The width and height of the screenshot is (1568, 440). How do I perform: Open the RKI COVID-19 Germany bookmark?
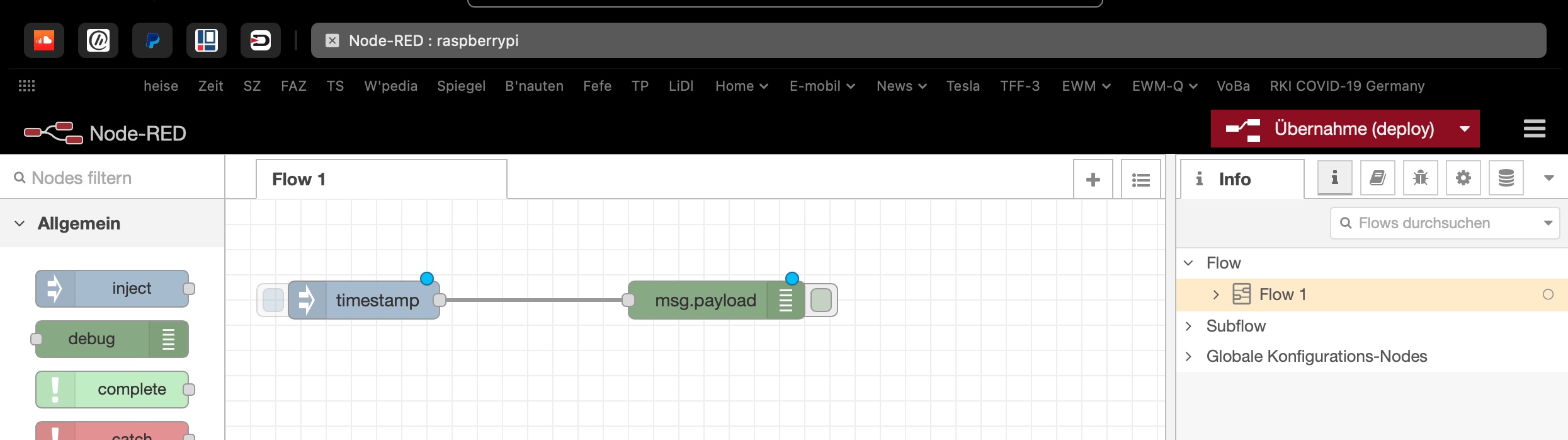1347,86
